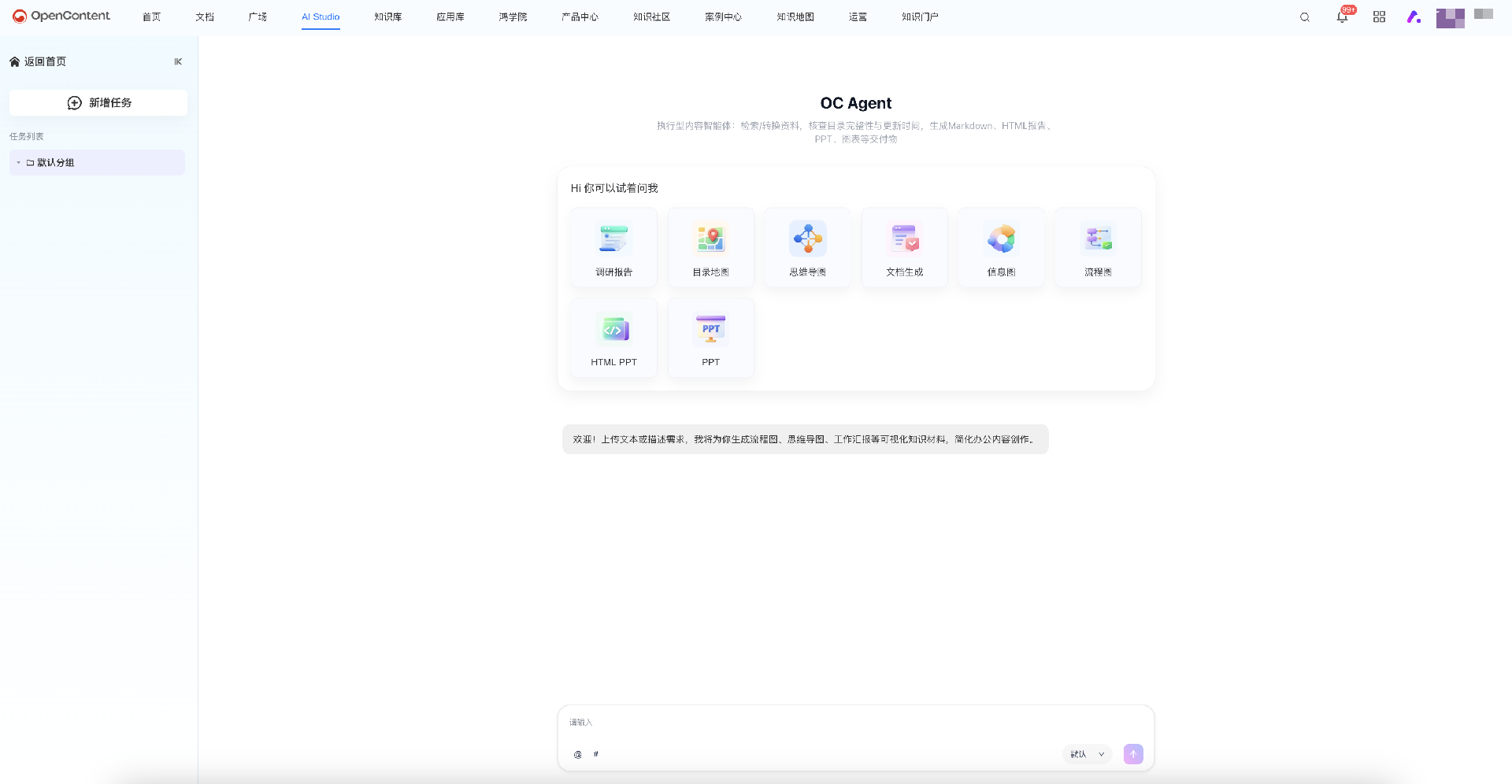1512x784 pixels.
Task: Open notifications bell with 99+ badge
Action: click(x=1343, y=16)
